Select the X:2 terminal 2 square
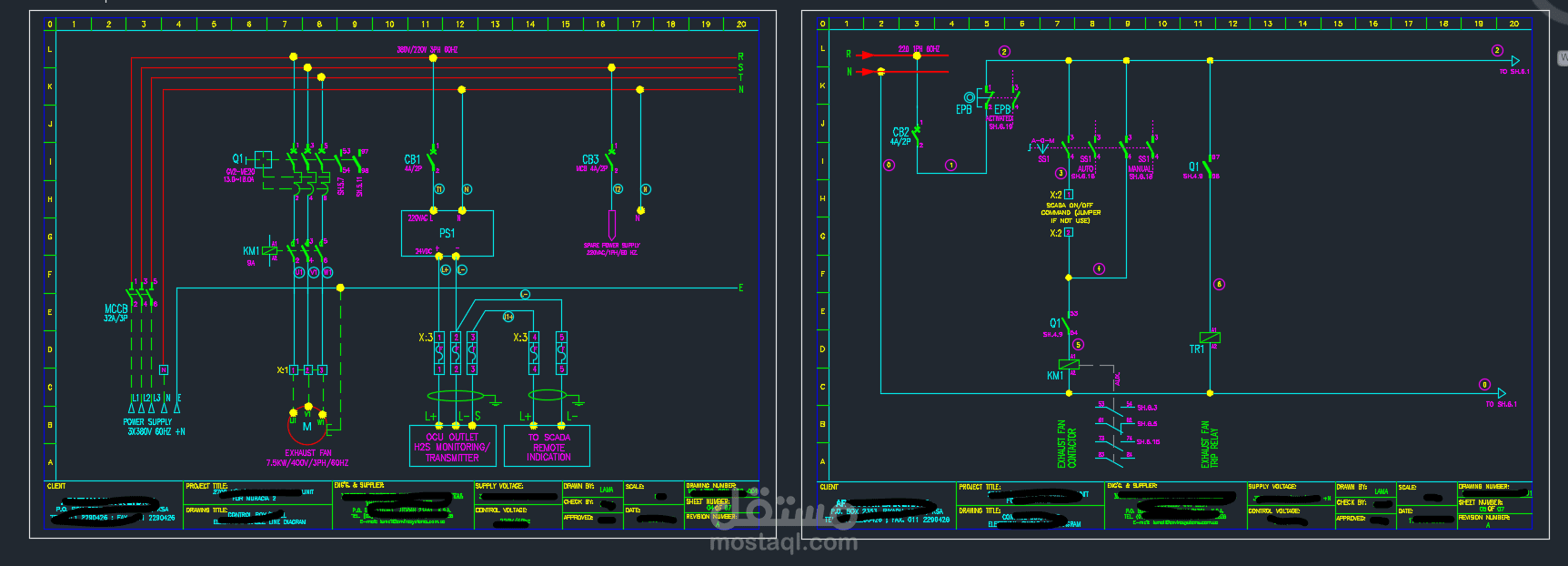 click(1069, 232)
